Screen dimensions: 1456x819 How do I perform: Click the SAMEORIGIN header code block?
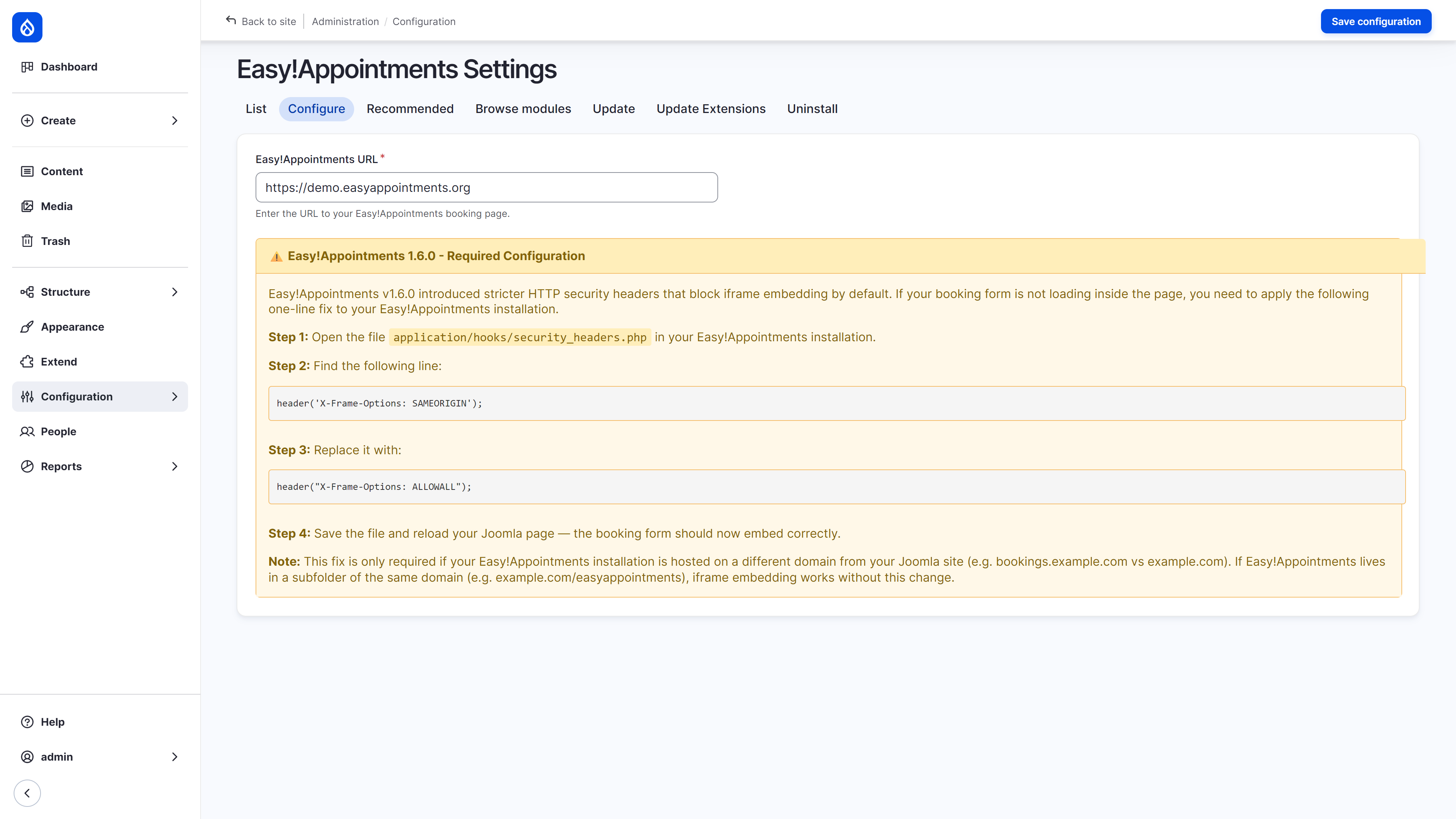(x=836, y=403)
